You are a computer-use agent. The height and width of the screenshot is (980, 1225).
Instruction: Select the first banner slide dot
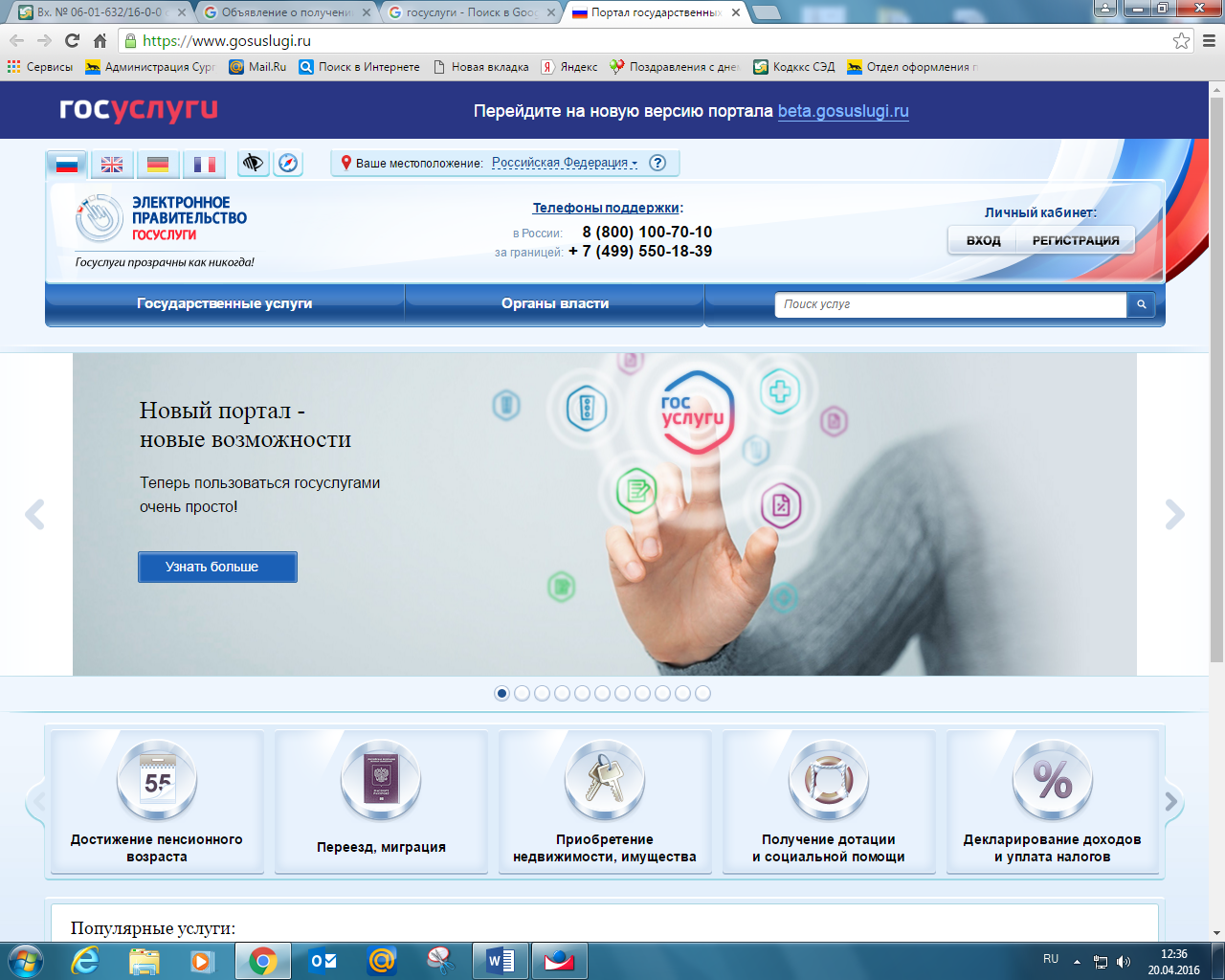[501, 693]
